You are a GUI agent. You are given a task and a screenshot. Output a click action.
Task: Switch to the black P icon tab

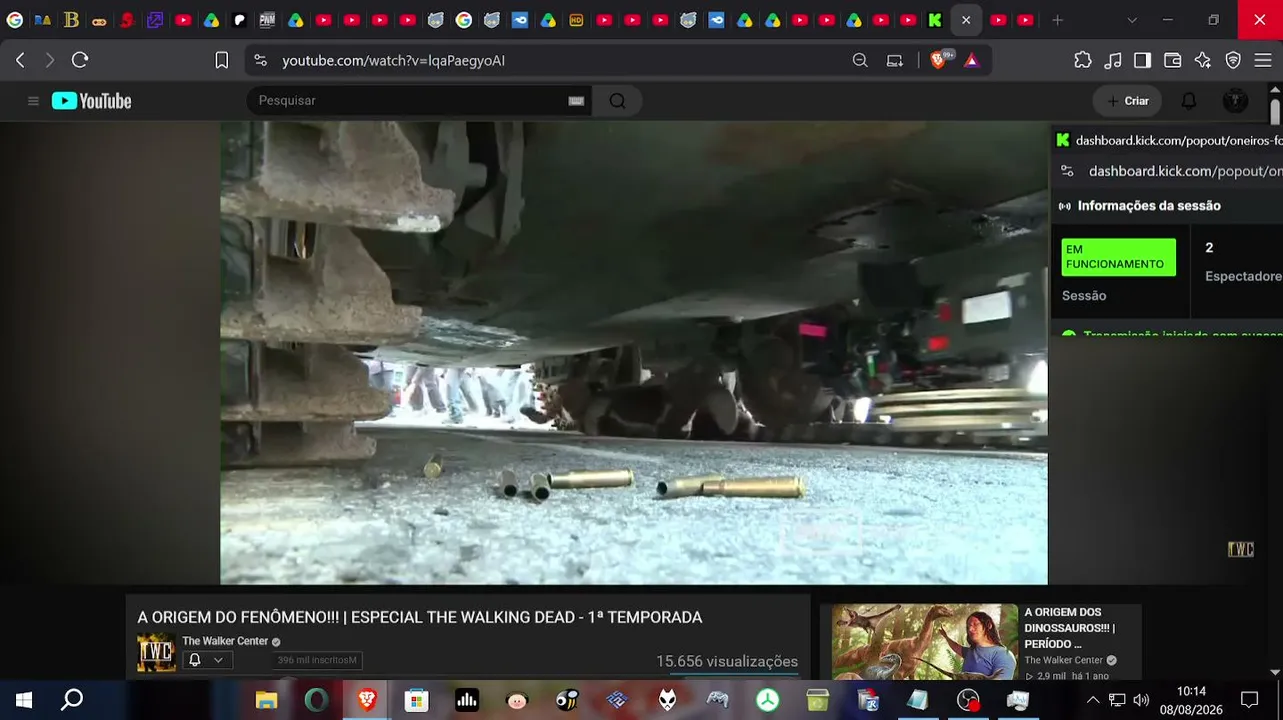pyautogui.click(x=240, y=20)
